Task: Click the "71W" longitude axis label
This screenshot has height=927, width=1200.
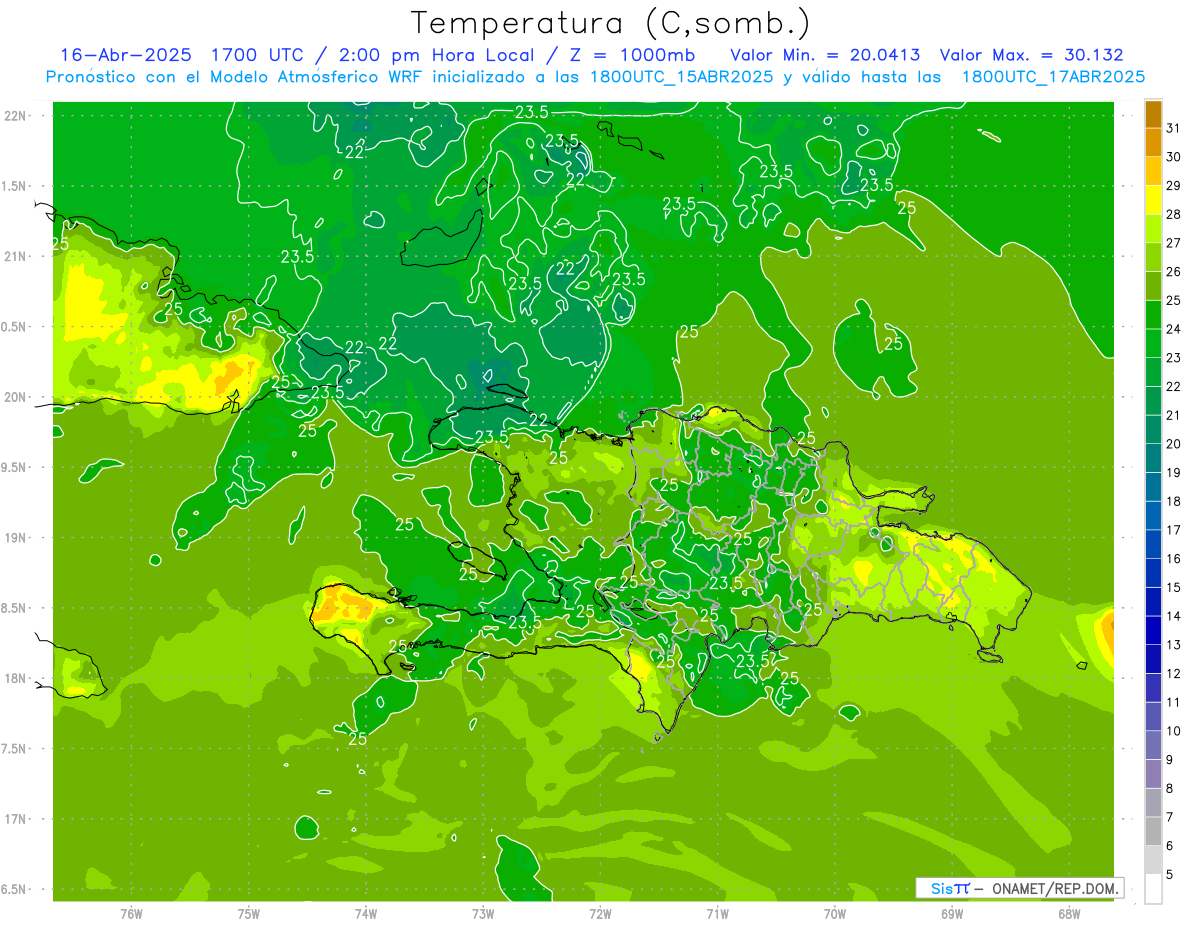Action: (717, 914)
